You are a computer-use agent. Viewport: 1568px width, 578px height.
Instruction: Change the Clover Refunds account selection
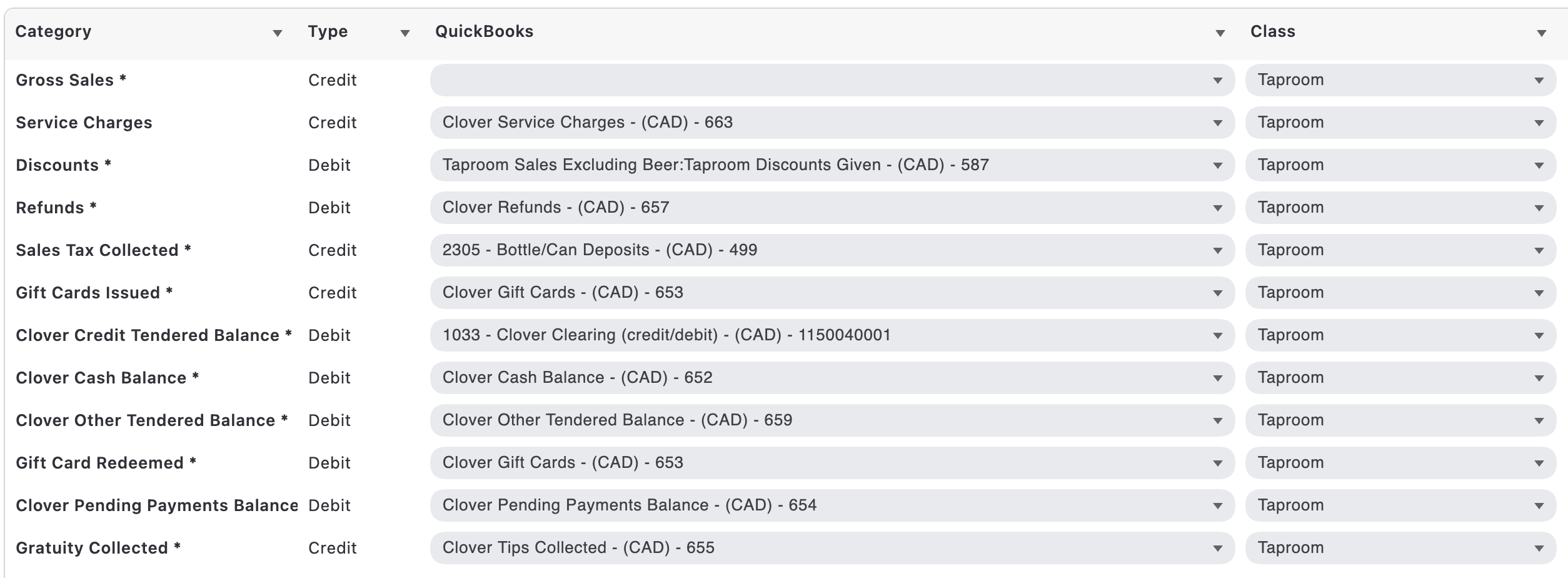tap(832, 208)
